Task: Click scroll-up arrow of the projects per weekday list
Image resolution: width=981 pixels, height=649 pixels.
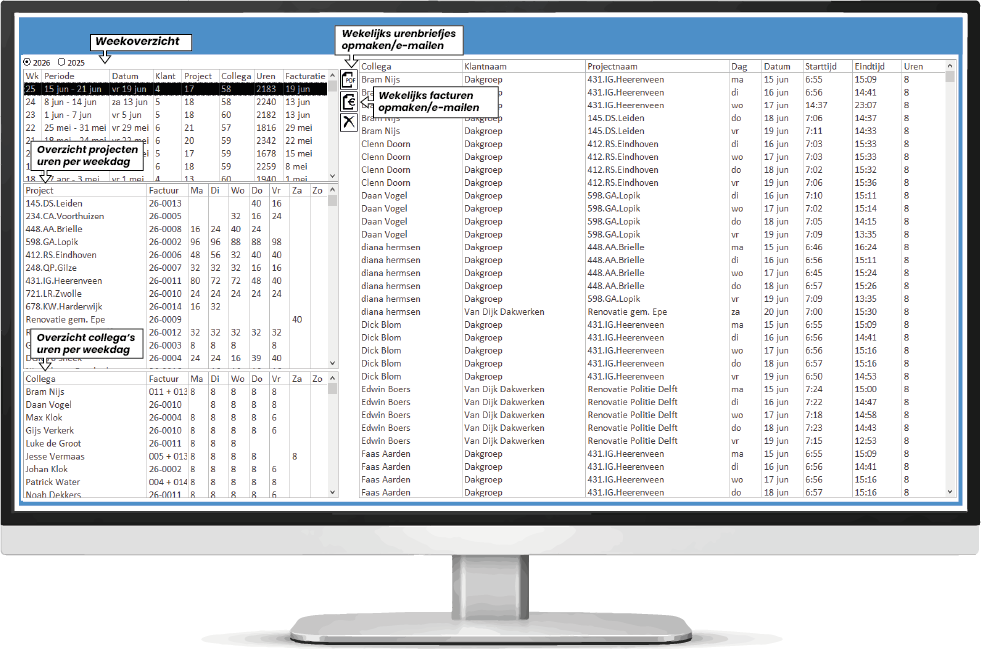Action: (332, 190)
